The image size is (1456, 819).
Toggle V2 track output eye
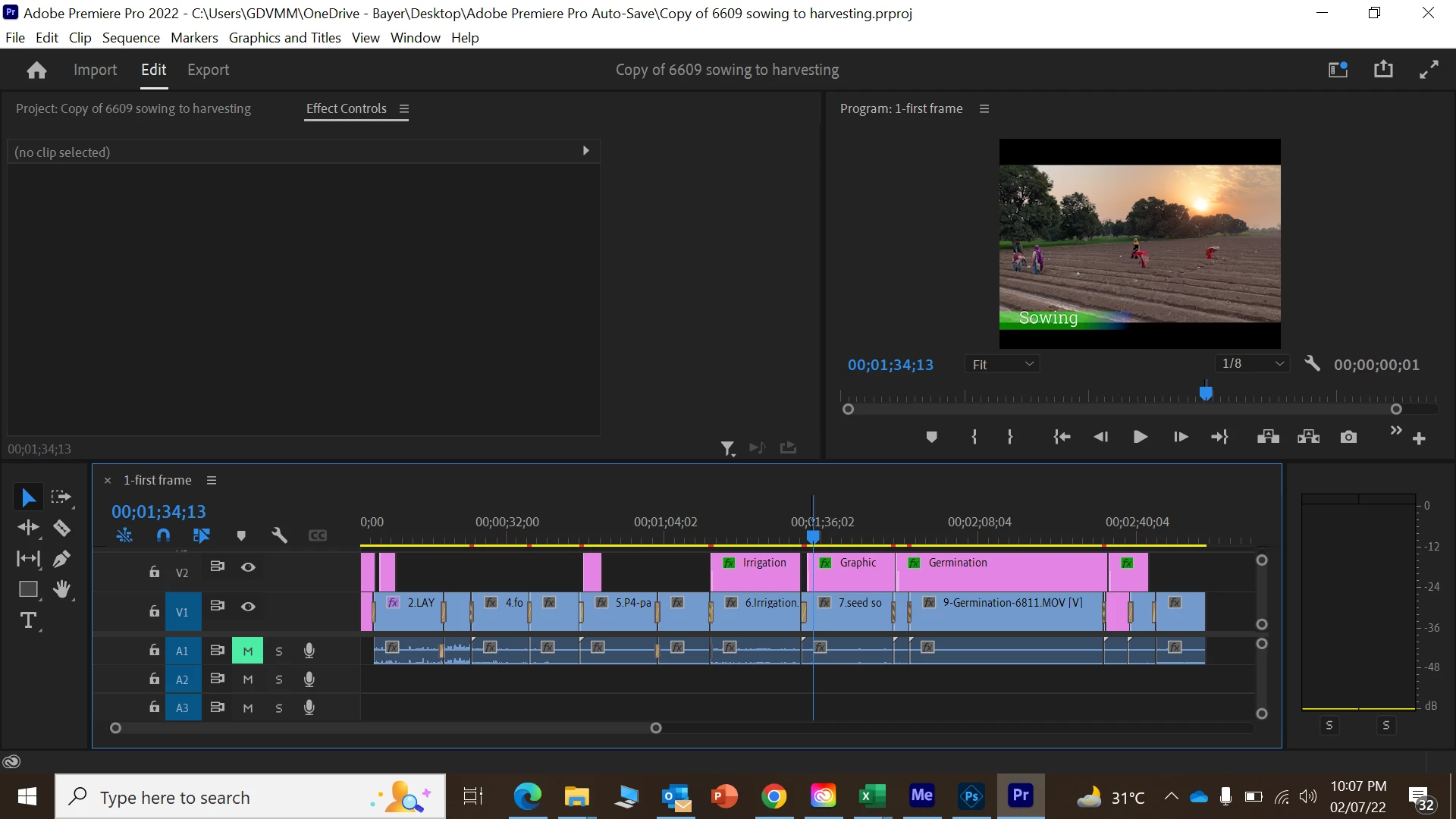pos(248,567)
